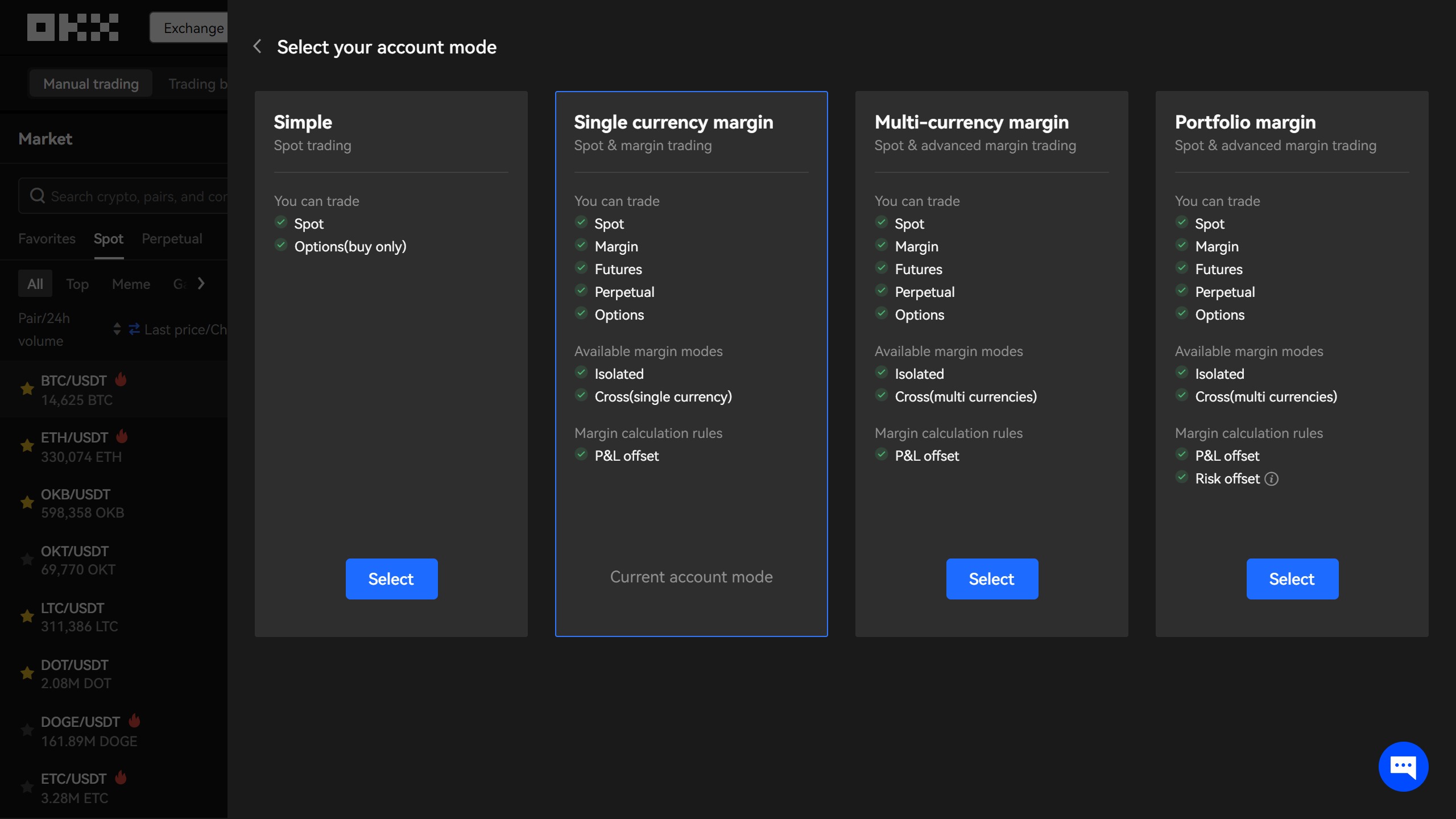
Task: Click the crypto search input field
Action: coord(136,196)
